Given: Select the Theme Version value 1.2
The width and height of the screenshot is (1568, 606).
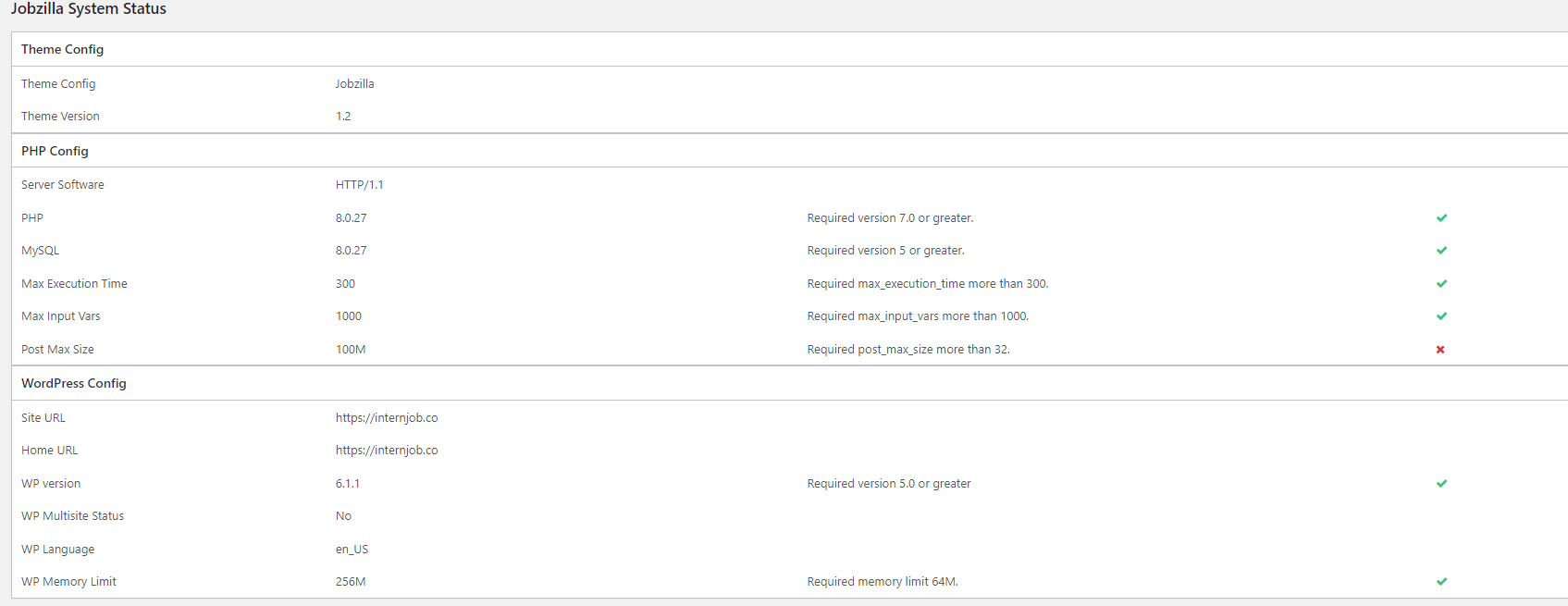Looking at the screenshot, I should (x=343, y=117).
